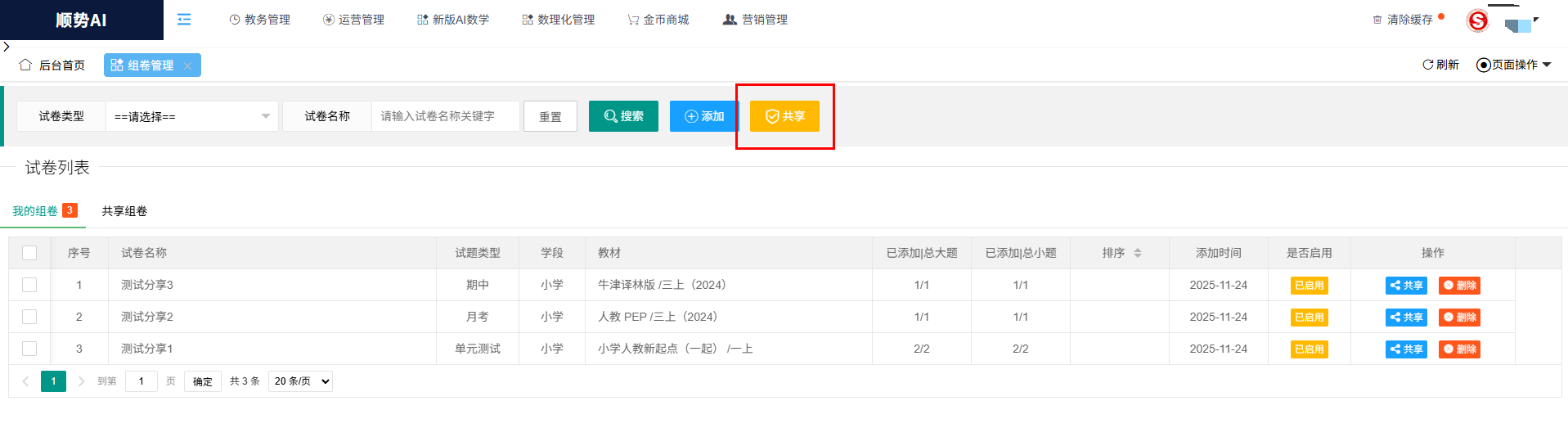Screen dimensions: 1568x437
Task: Open the 试卷类型 dropdown
Action: [192, 116]
